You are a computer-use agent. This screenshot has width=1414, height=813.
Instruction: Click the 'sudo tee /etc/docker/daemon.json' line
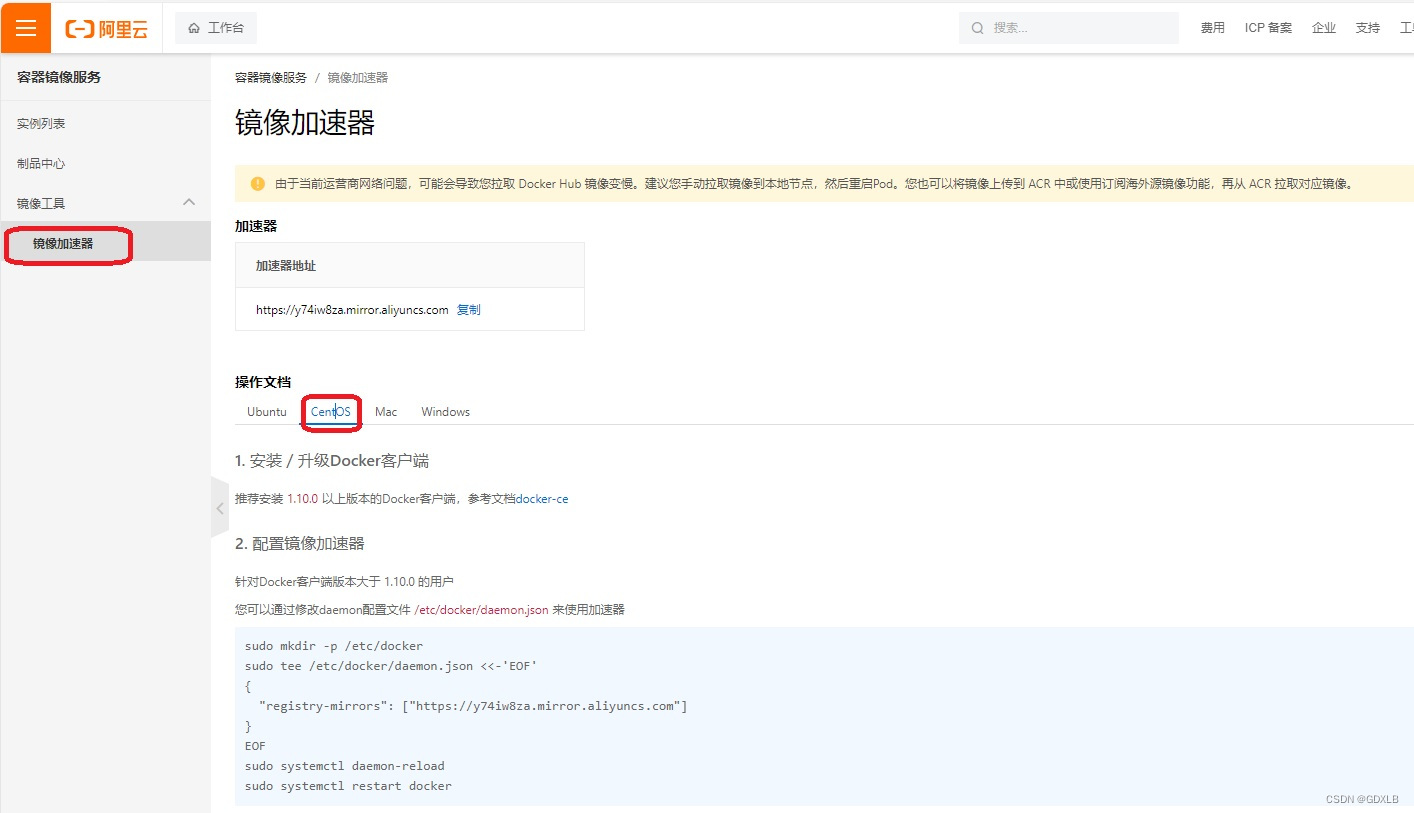point(391,666)
